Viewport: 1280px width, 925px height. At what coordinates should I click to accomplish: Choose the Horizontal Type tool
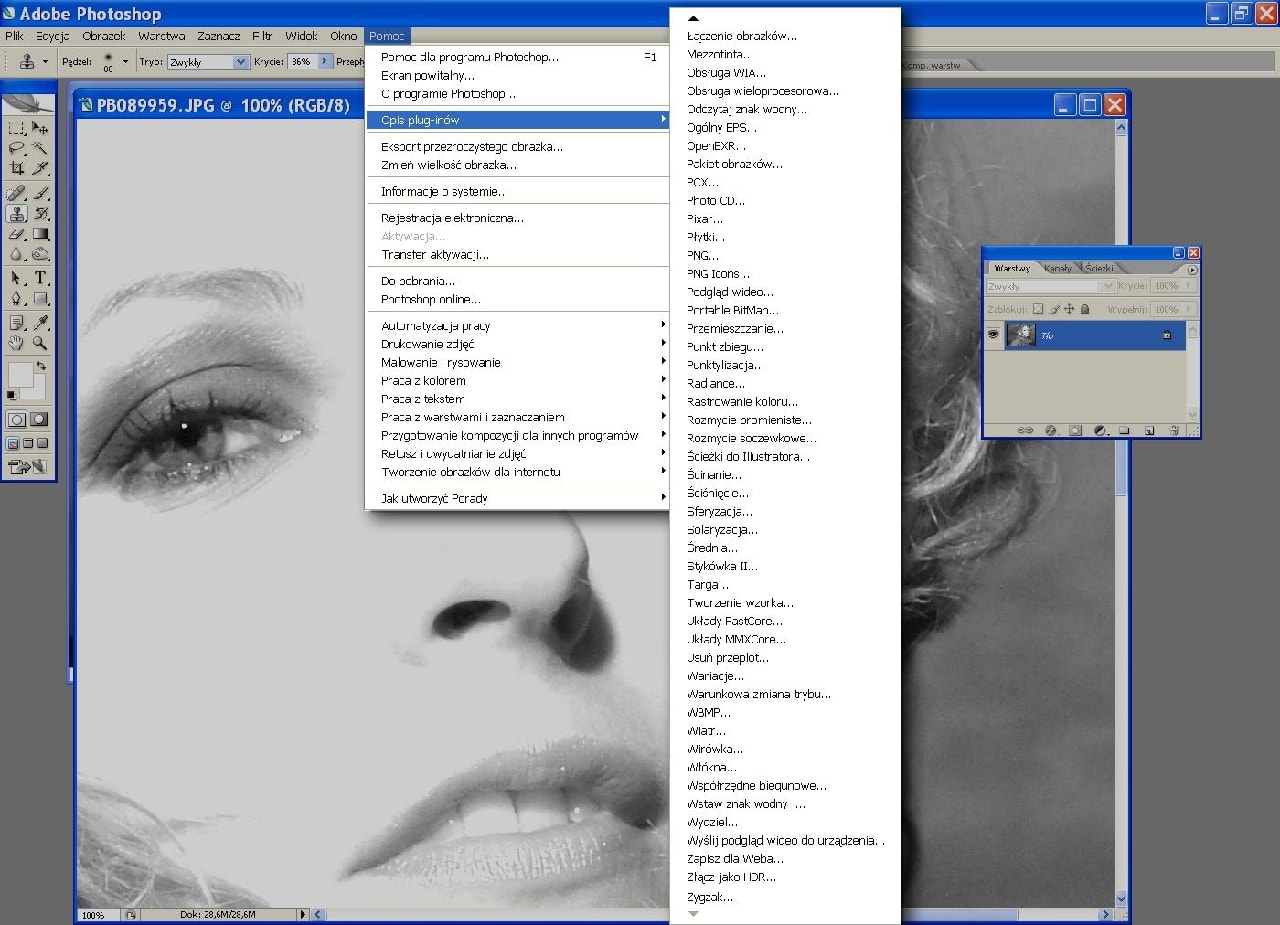click(41, 277)
